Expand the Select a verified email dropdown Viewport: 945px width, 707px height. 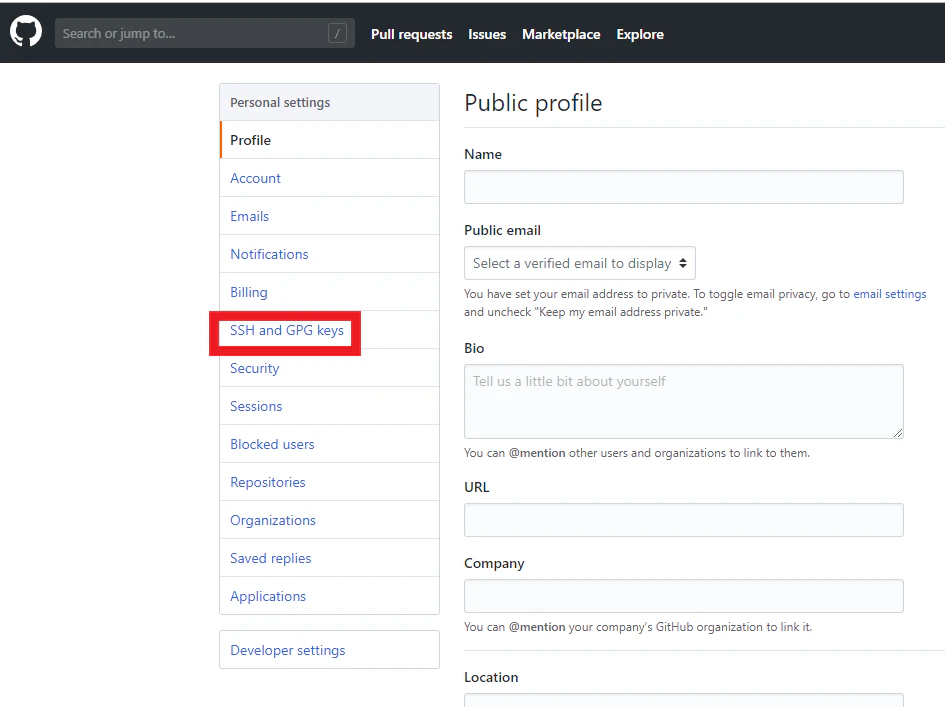click(x=580, y=263)
